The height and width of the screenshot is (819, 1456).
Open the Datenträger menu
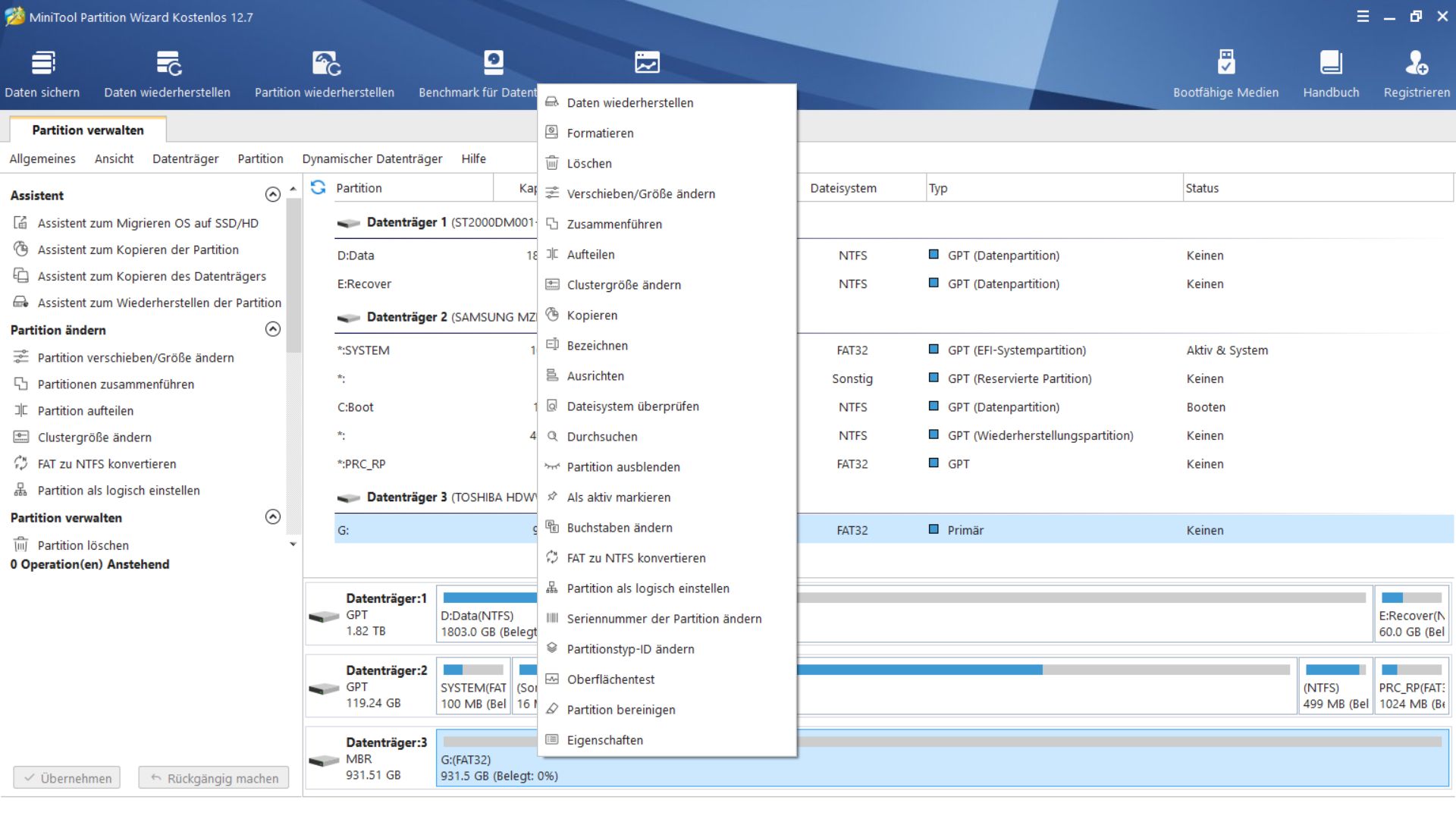pyautogui.click(x=185, y=158)
